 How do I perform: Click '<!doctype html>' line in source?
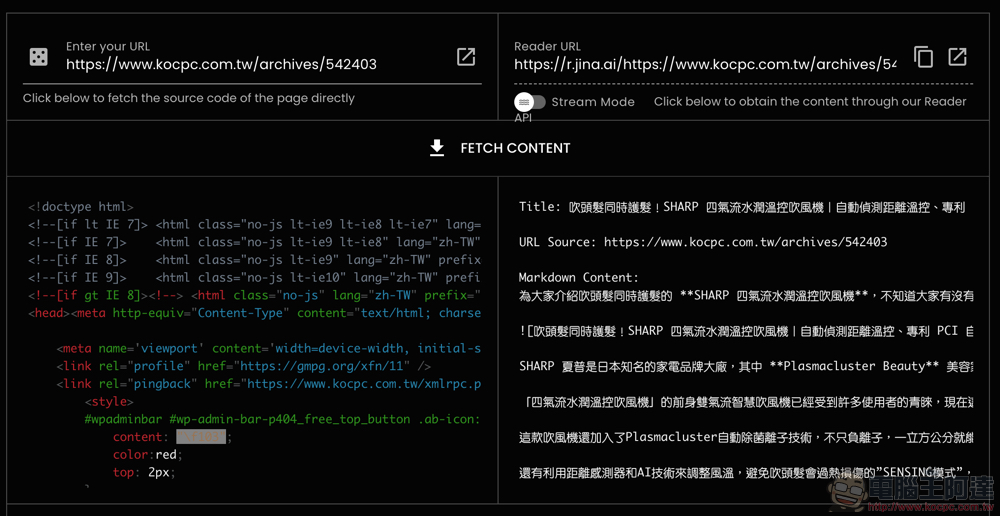[81, 207]
